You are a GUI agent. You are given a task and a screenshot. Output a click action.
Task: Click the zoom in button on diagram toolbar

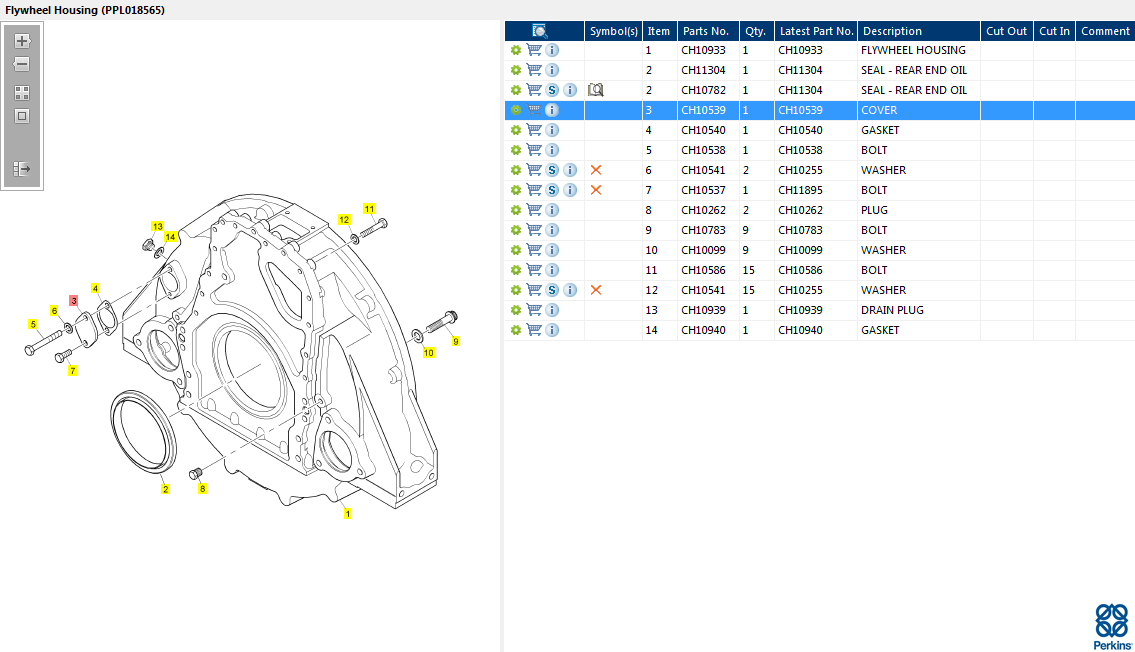(x=22, y=41)
